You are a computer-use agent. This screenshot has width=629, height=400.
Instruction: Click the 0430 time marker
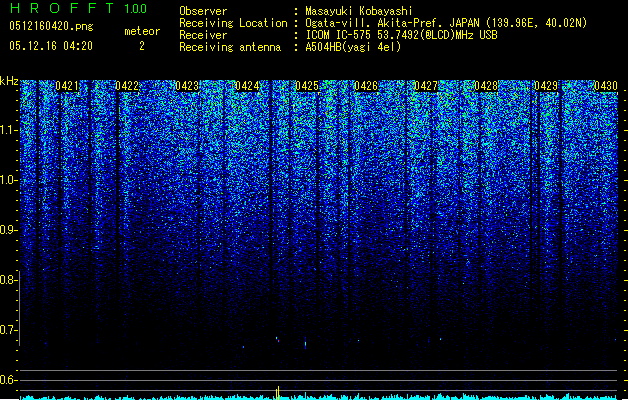606,86
